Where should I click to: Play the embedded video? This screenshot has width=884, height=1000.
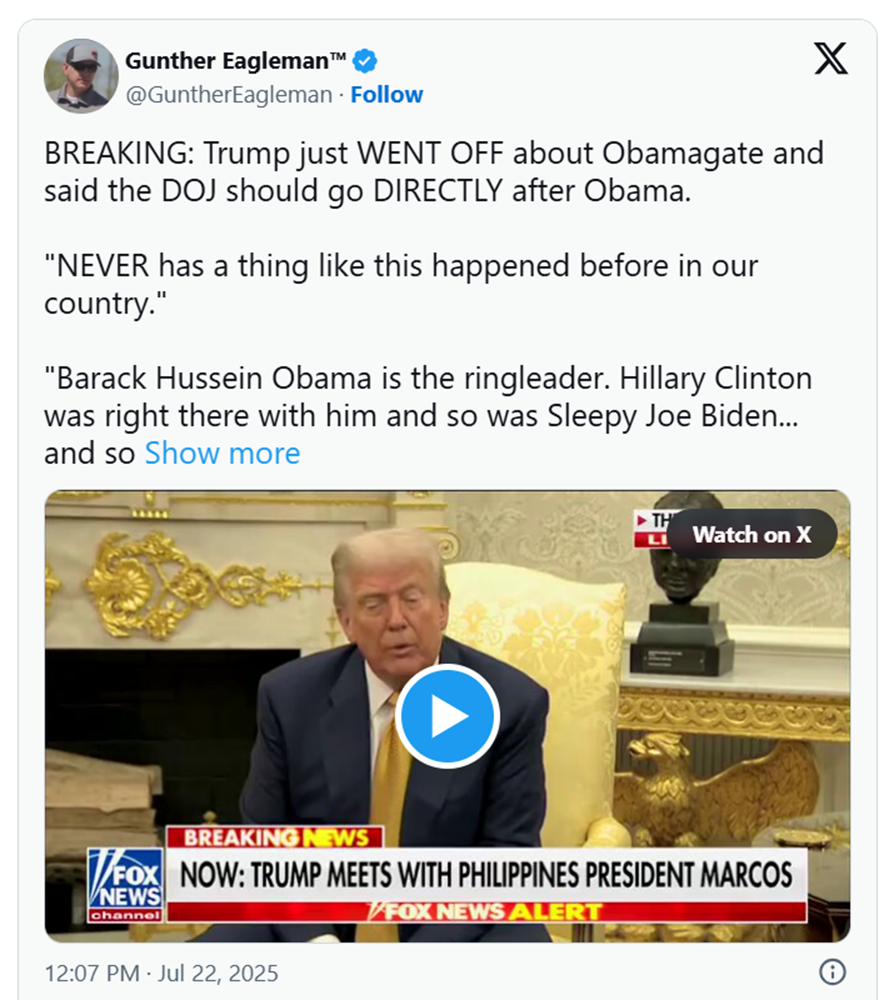pos(447,716)
